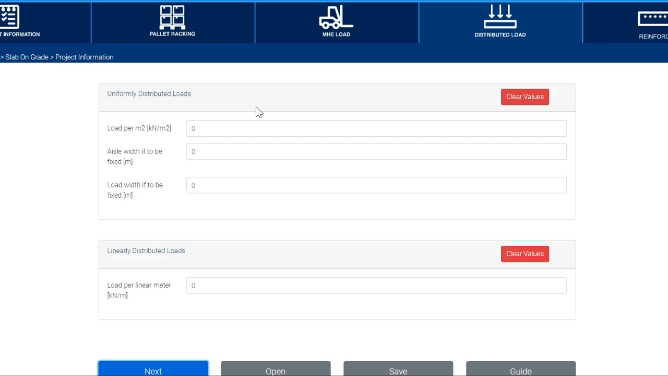Image resolution: width=668 pixels, height=376 pixels.
Task: Click the Save button
Action: click(398, 369)
